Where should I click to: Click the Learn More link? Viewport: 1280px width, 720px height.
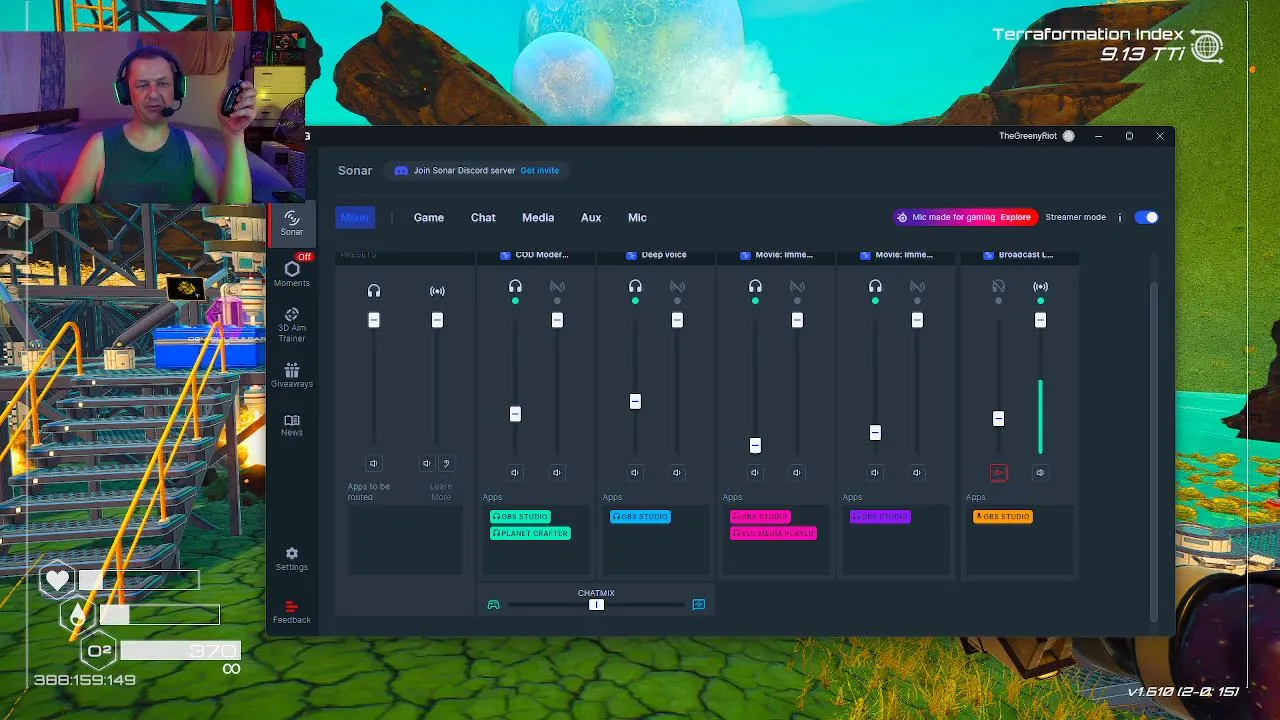coord(441,492)
